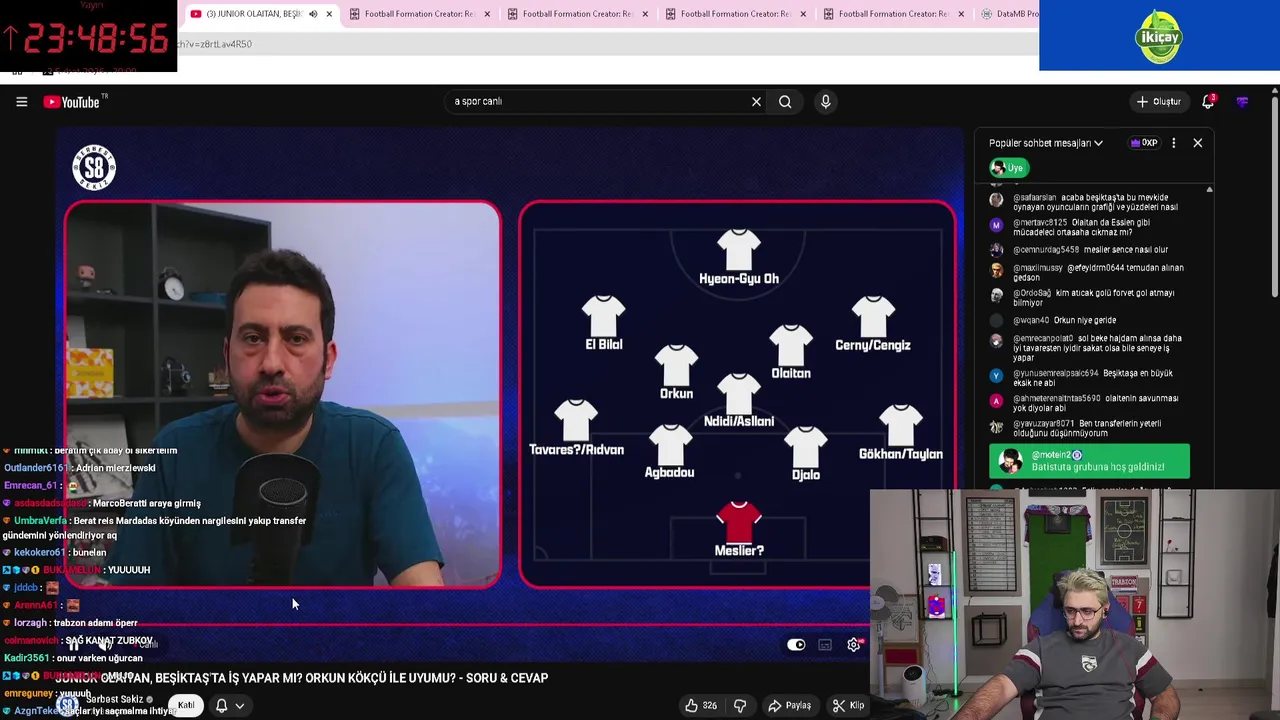The width and height of the screenshot is (1280, 720).
Task: Open live chat three-dot options menu
Action: pyautogui.click(x=1173, y=143)
